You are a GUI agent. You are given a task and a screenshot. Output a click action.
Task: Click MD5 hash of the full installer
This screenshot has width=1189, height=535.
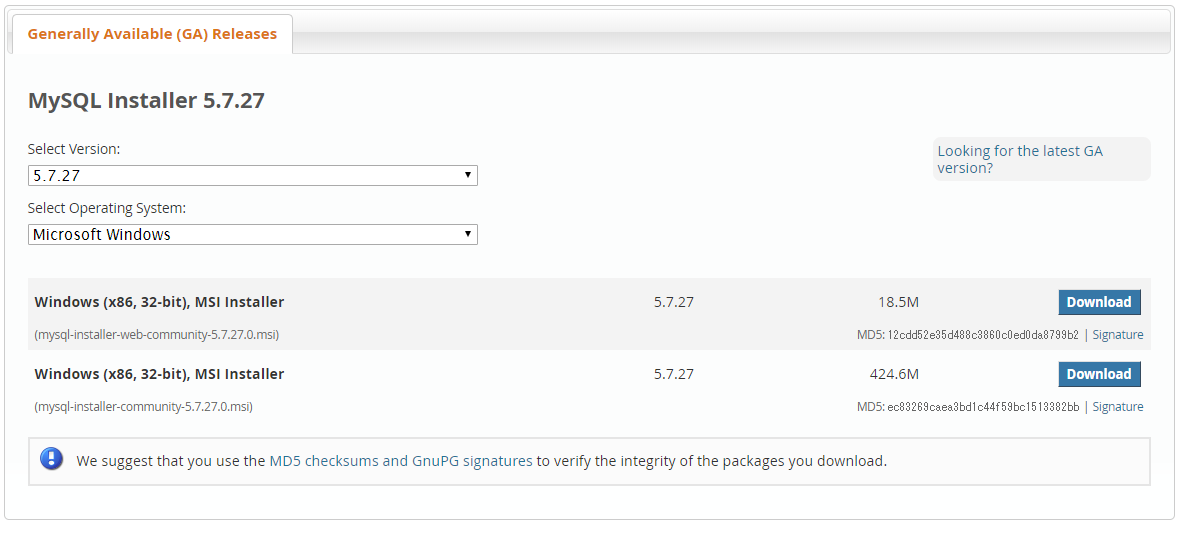[983, 407]
